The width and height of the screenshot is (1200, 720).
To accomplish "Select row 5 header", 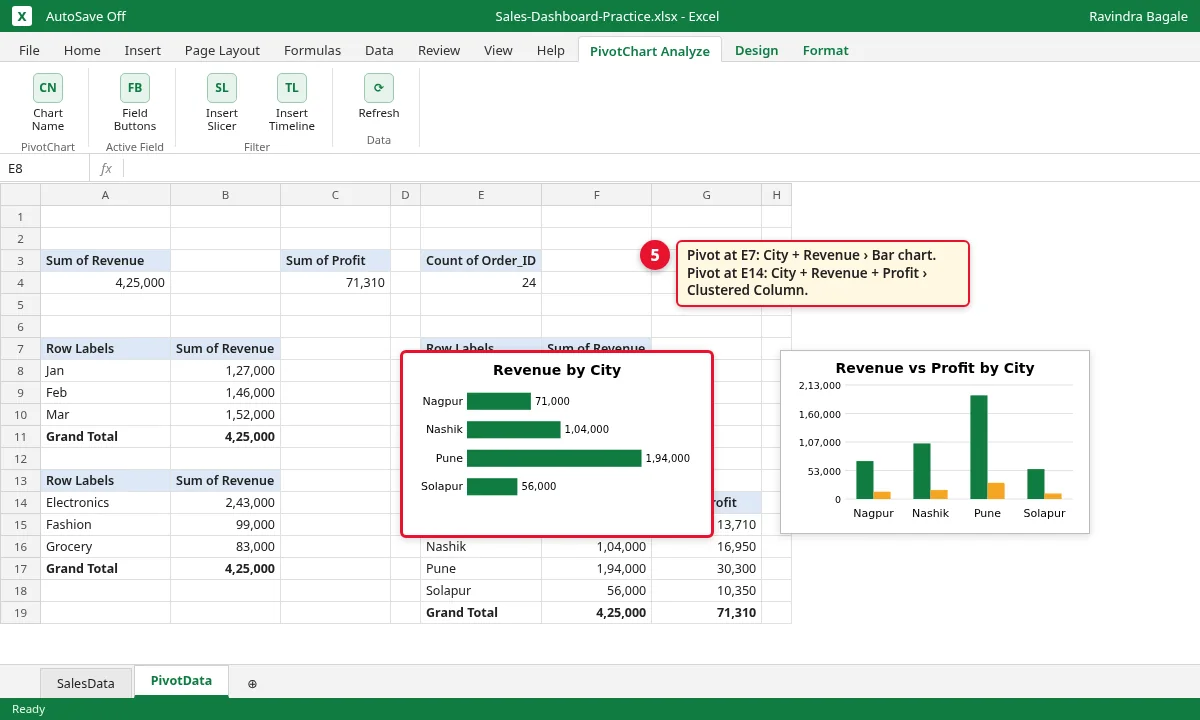I will click(20, 305).
